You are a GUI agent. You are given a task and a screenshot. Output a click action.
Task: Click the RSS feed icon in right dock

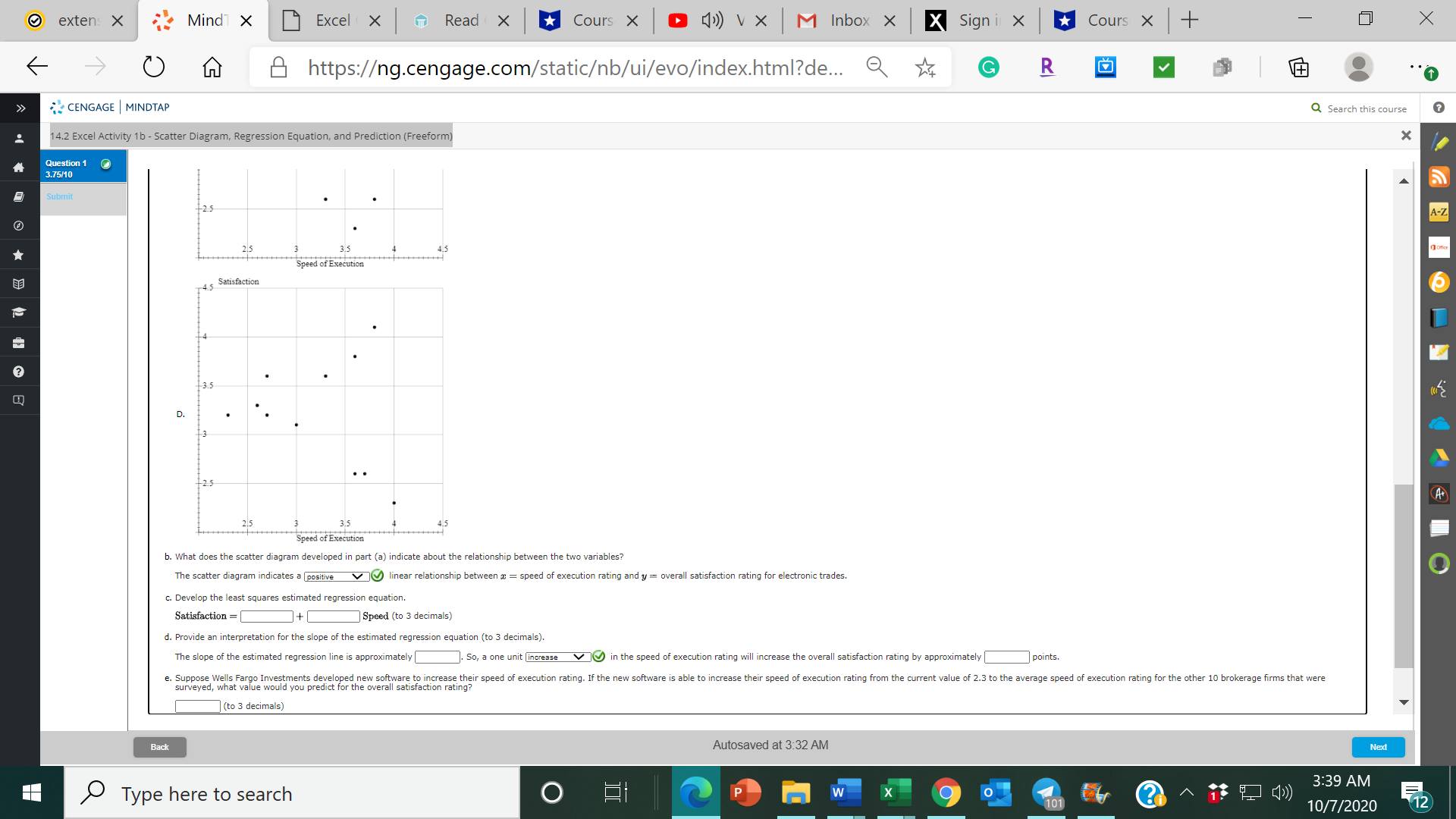1439,177
